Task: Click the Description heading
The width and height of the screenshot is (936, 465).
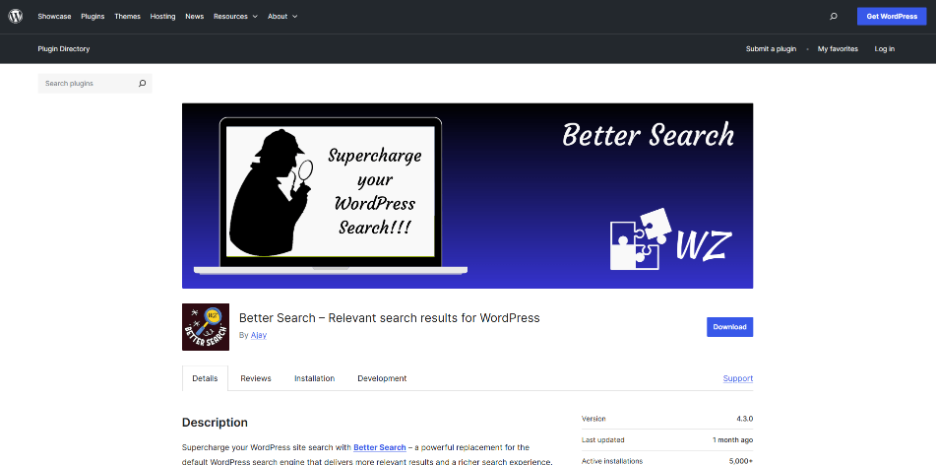Action: click(x=215, y=423)
